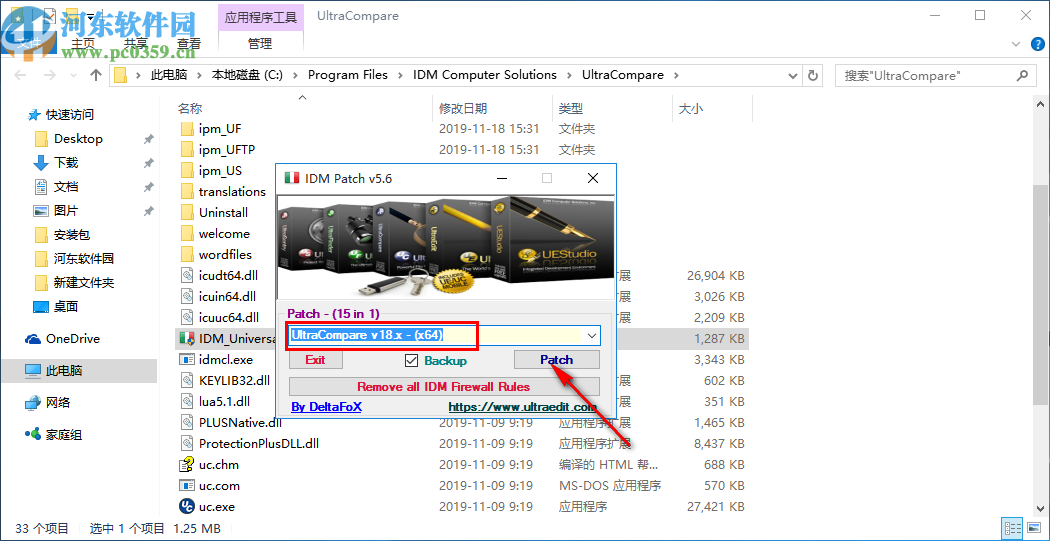Select the lua5.1.dll file icon
This screenshot has width=1050, height=541.
pos(187,402)
